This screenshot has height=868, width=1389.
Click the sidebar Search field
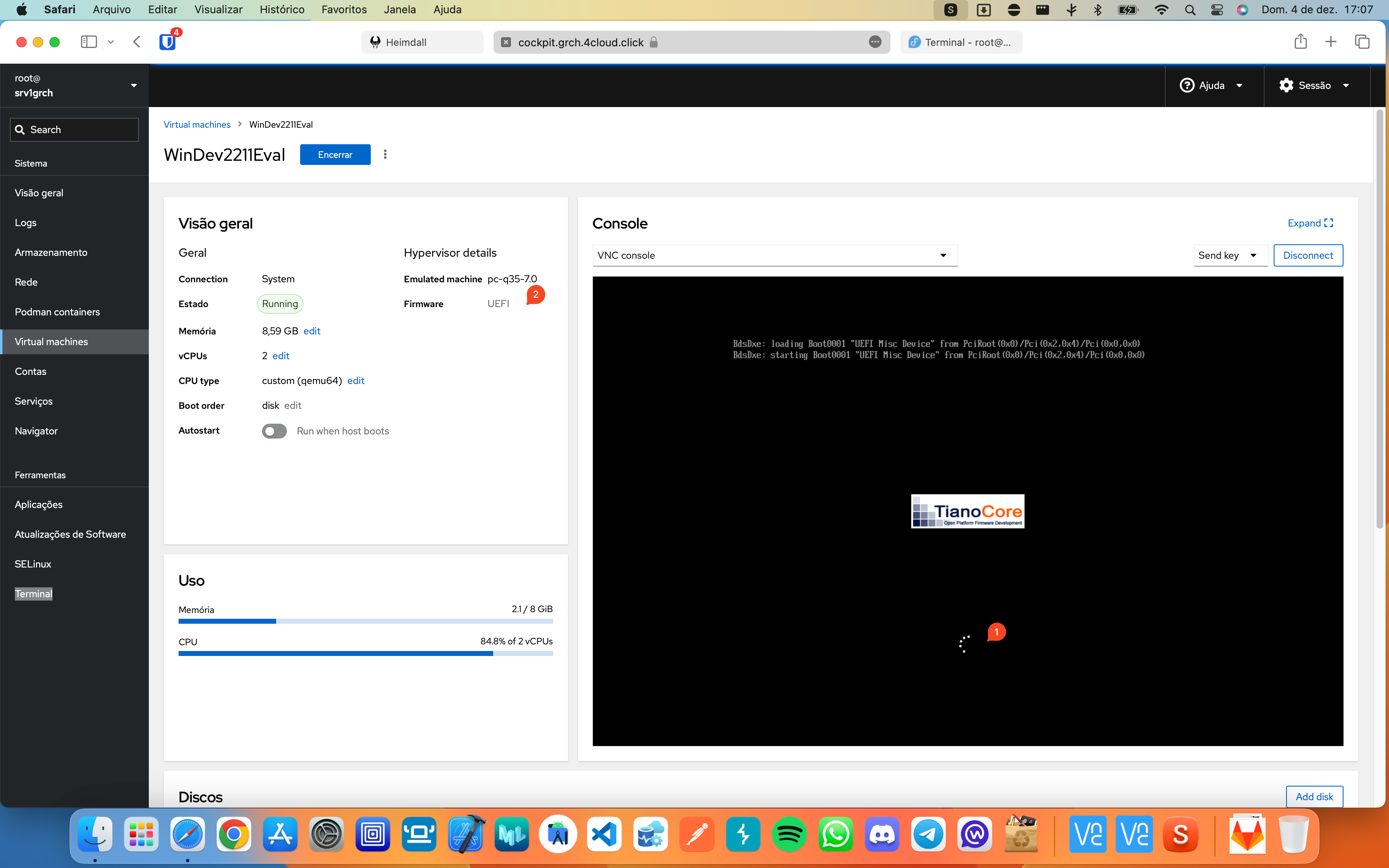point(74,130)
